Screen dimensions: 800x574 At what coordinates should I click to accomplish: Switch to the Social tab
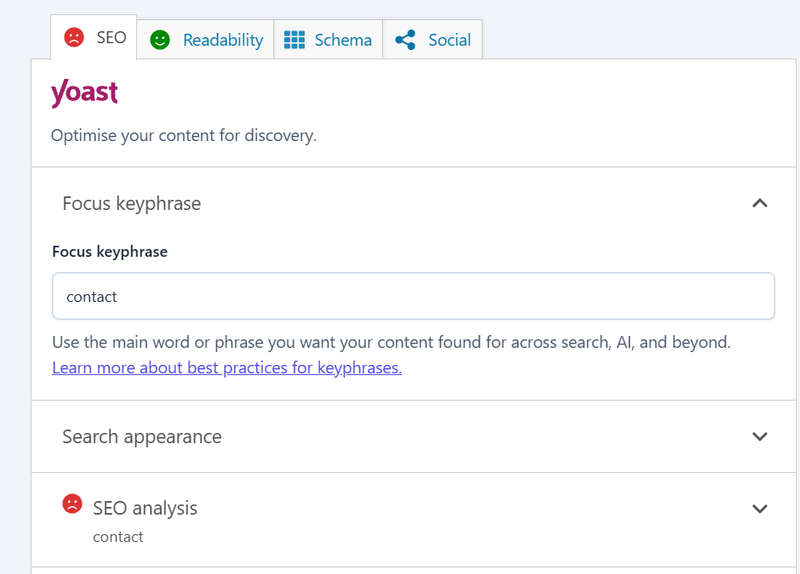tap(433, 40)
